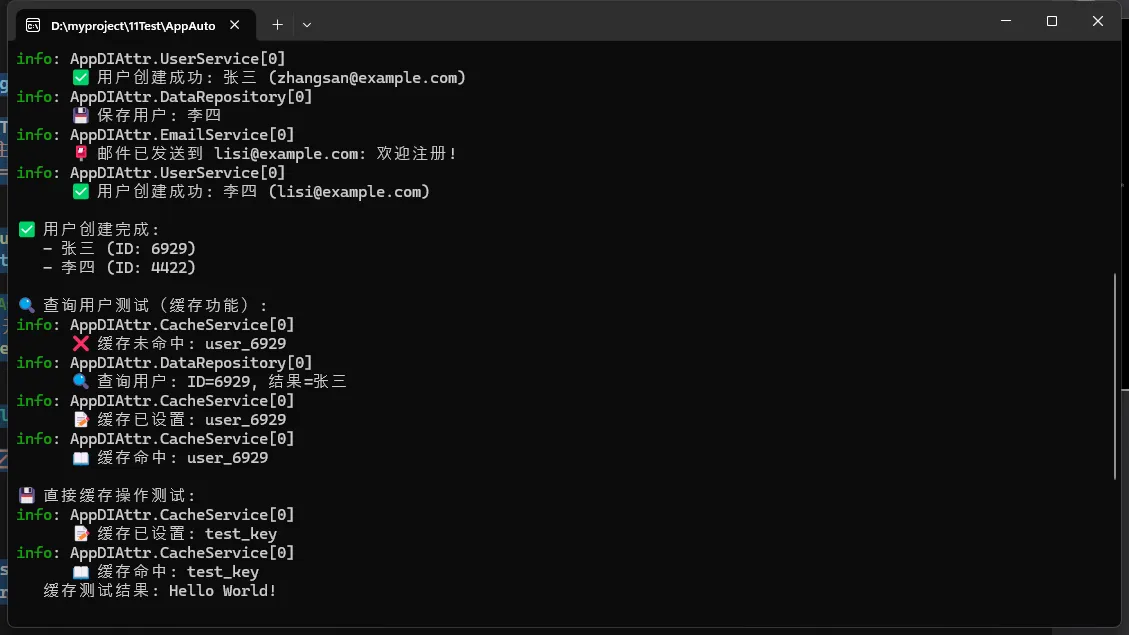Click the terminal icon on the tab
Viewport: 1129px width, 635px height.
point(33,25)
